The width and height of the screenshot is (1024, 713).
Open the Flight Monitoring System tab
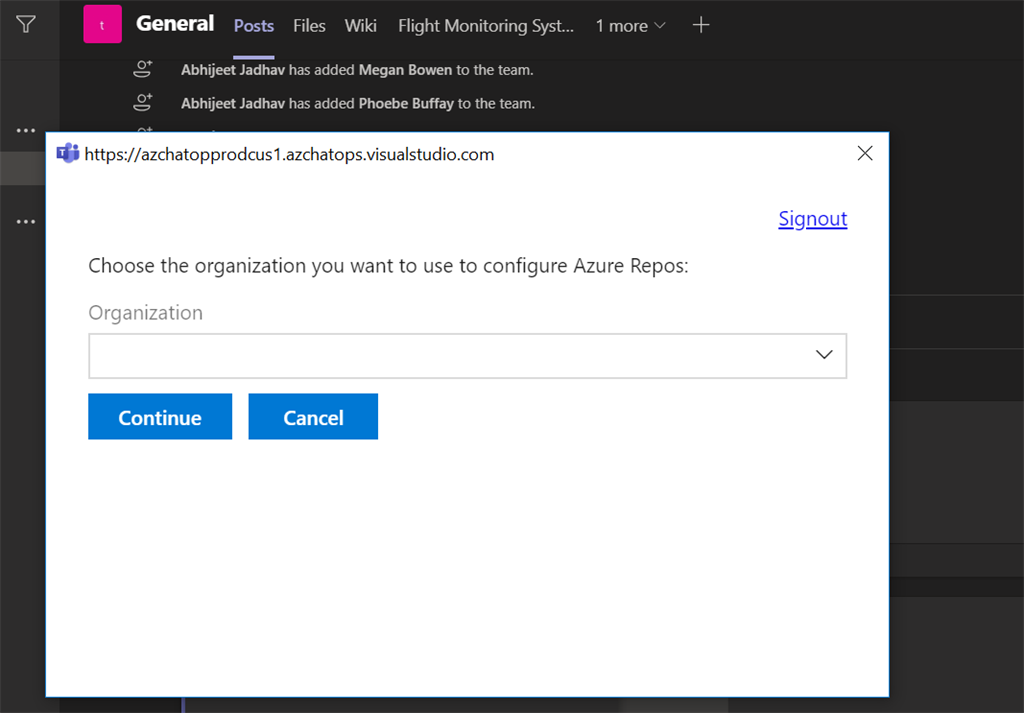point(486,26)
